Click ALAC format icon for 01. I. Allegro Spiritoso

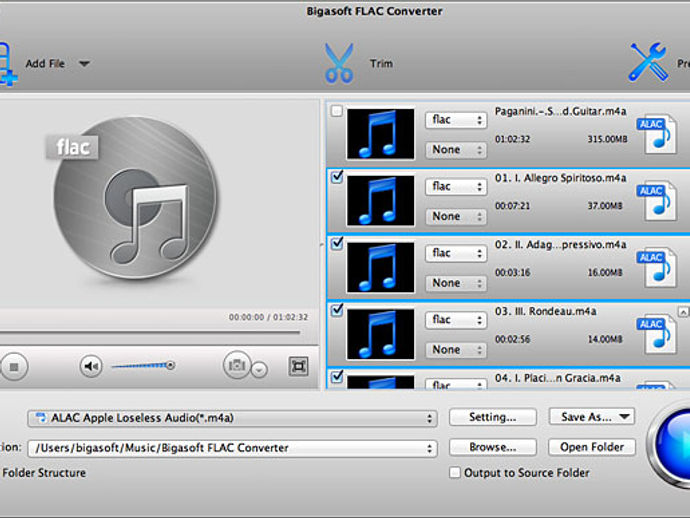coord(657,201)
